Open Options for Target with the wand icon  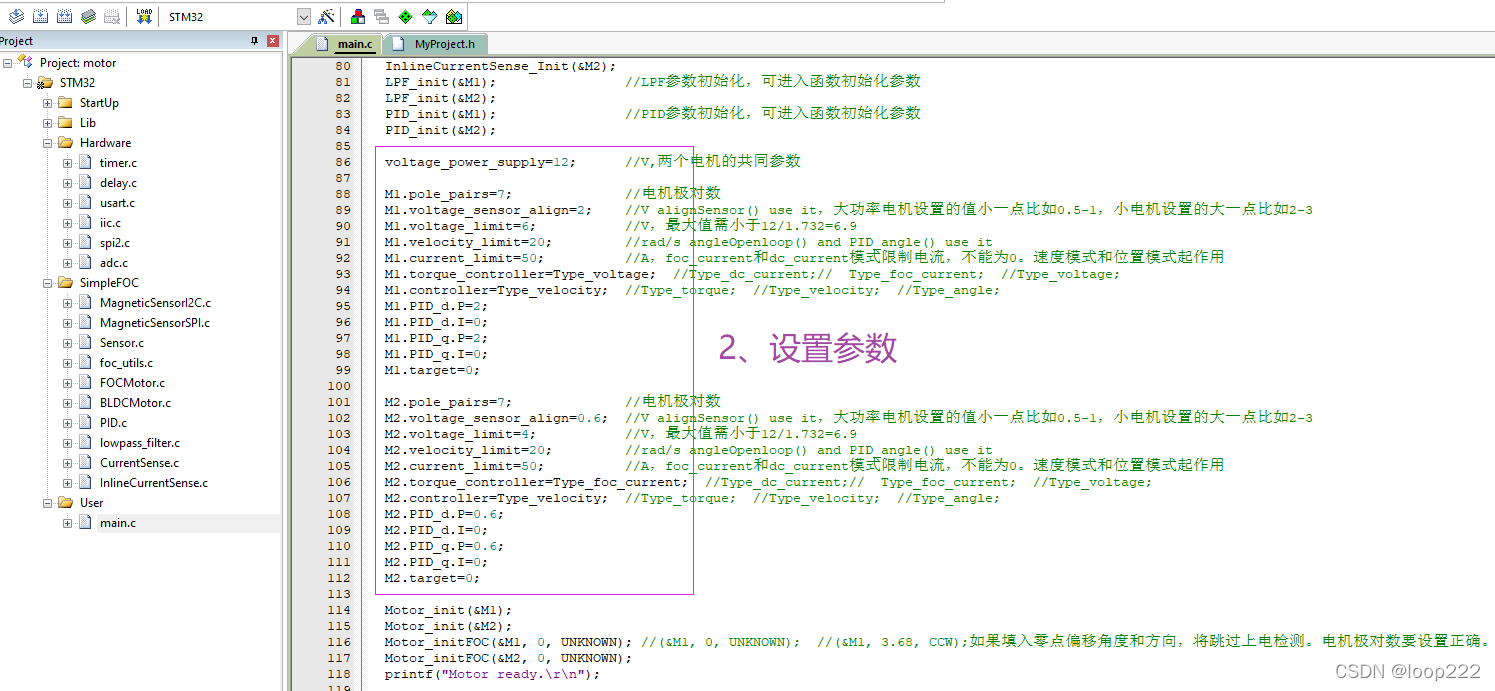(326, 17)
